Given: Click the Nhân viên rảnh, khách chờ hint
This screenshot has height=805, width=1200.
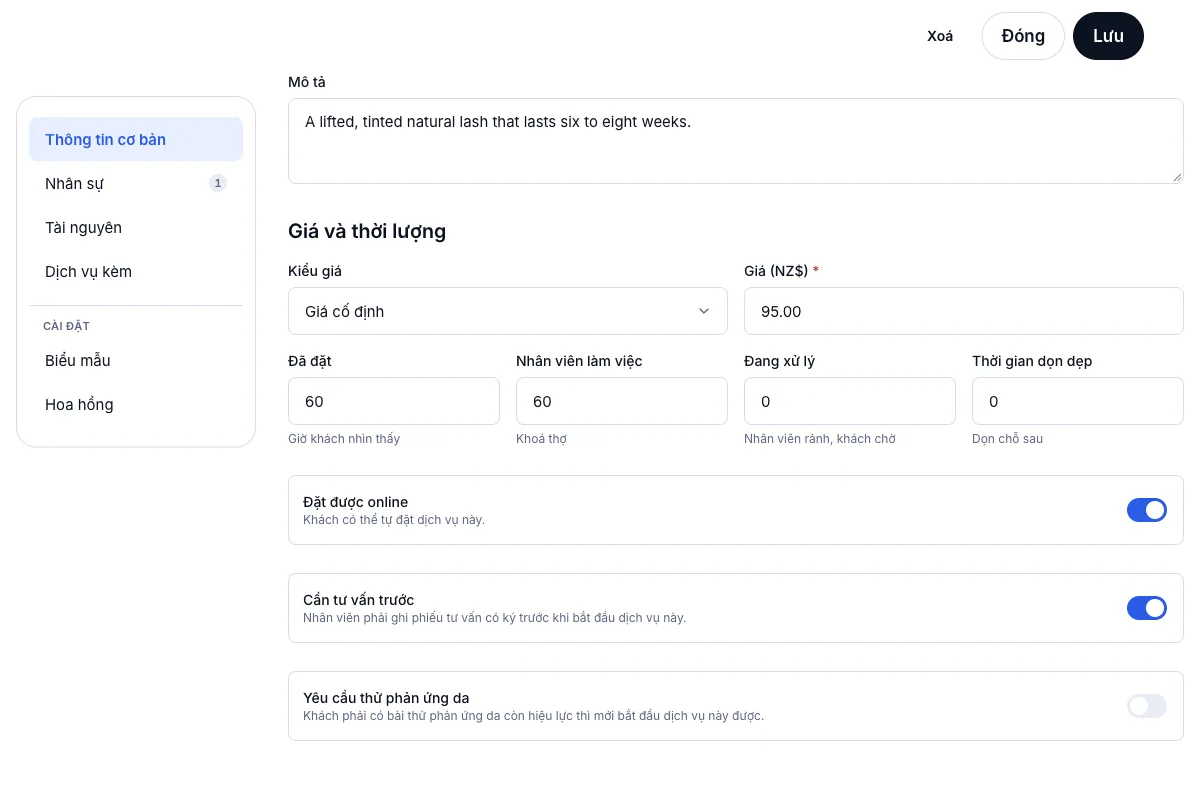Looking at the screenshot, I should [x=820, y=439].
